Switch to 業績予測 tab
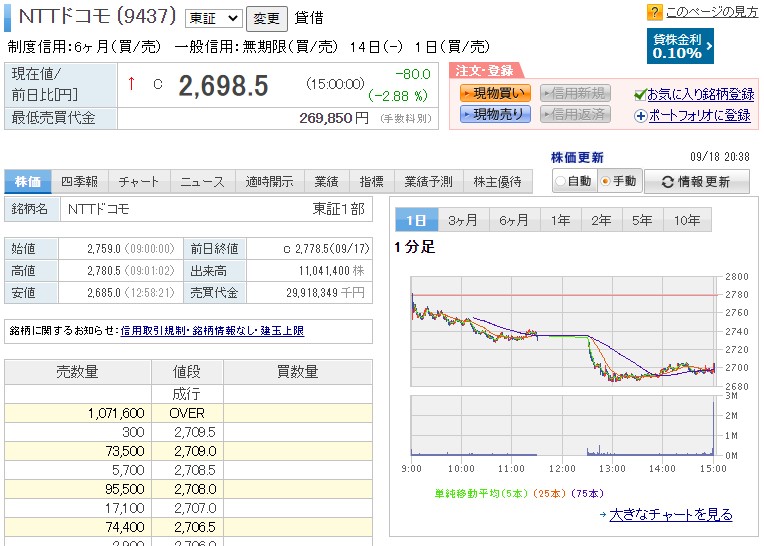 pos(429,182)
